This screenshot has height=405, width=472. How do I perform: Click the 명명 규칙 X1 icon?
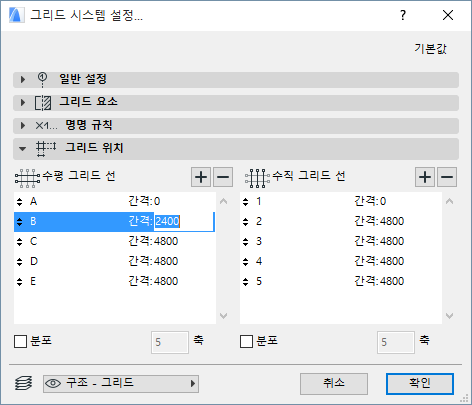(46, 126)
